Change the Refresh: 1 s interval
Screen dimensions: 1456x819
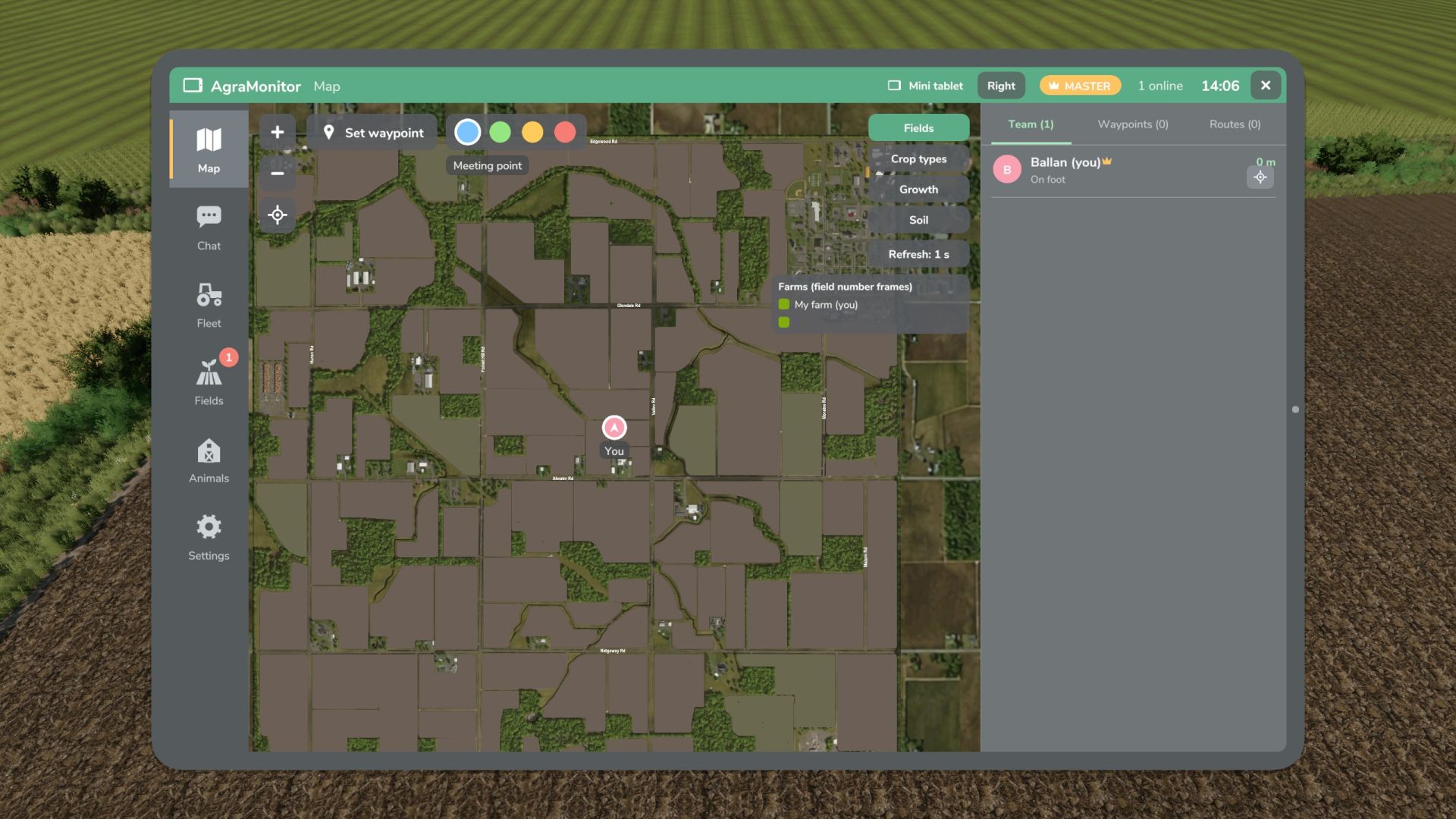tap(918, 254)
